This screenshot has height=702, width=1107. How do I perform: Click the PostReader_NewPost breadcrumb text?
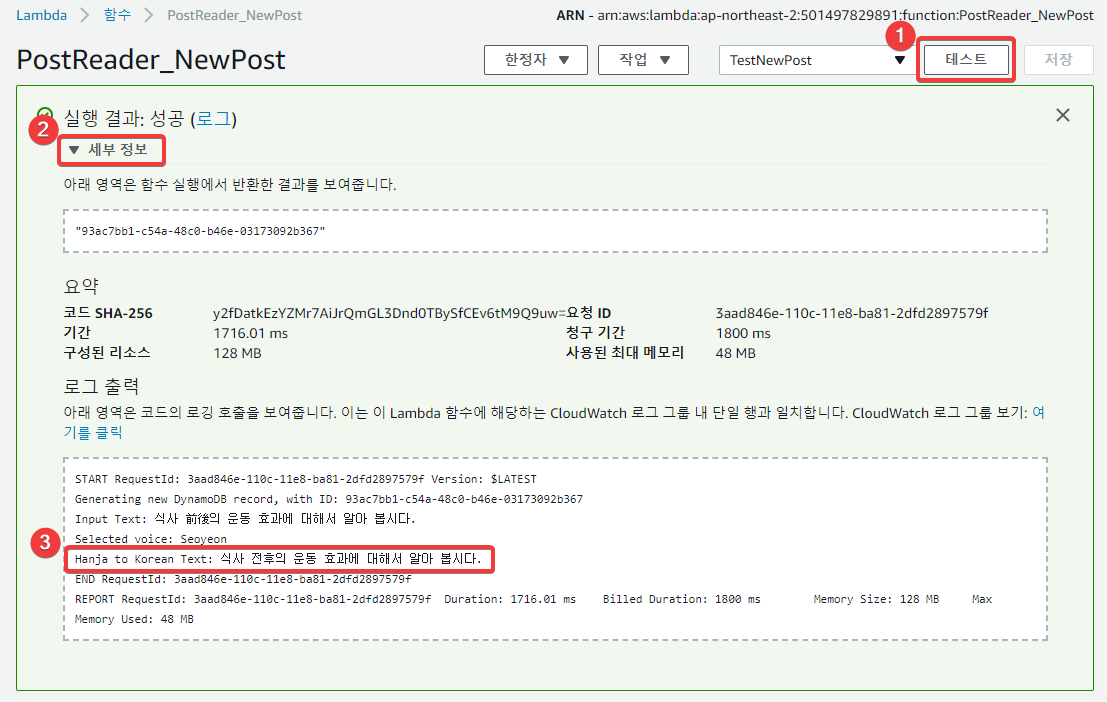tap(234, 15)
